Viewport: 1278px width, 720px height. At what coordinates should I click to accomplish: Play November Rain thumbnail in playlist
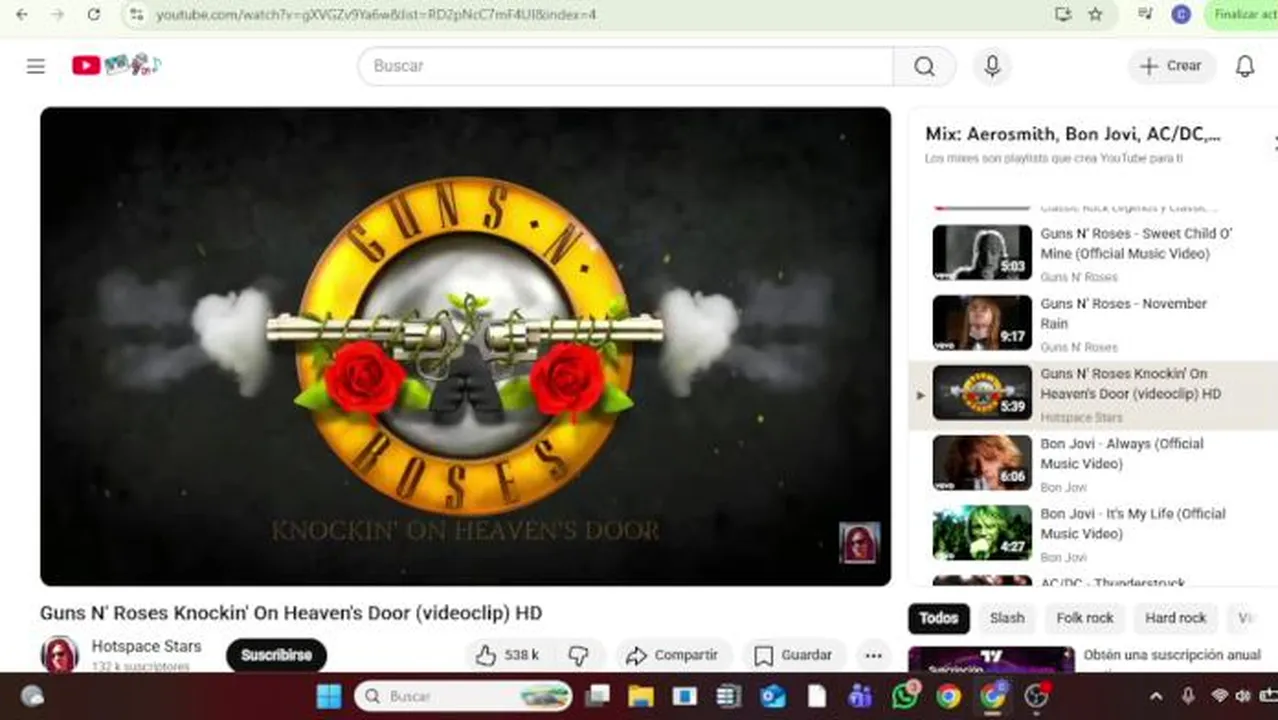coord(982,322)
